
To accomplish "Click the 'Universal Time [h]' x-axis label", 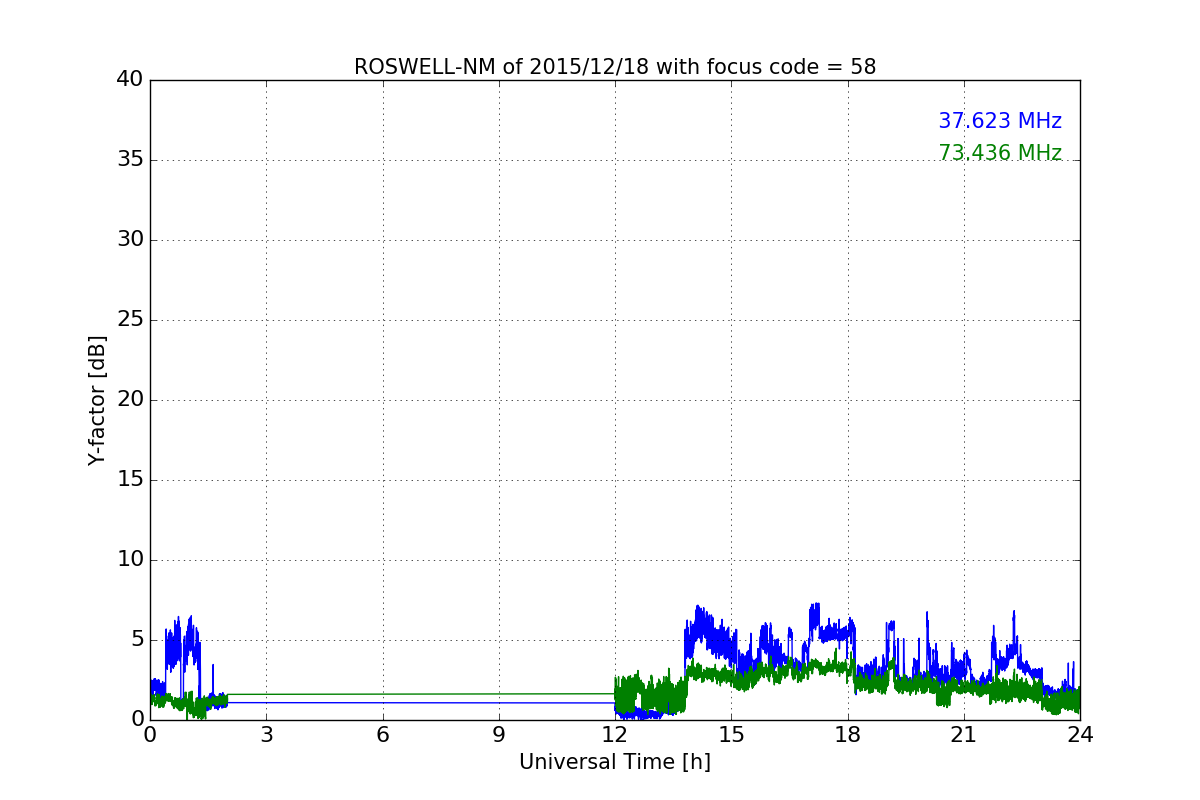I will (615, 762).
